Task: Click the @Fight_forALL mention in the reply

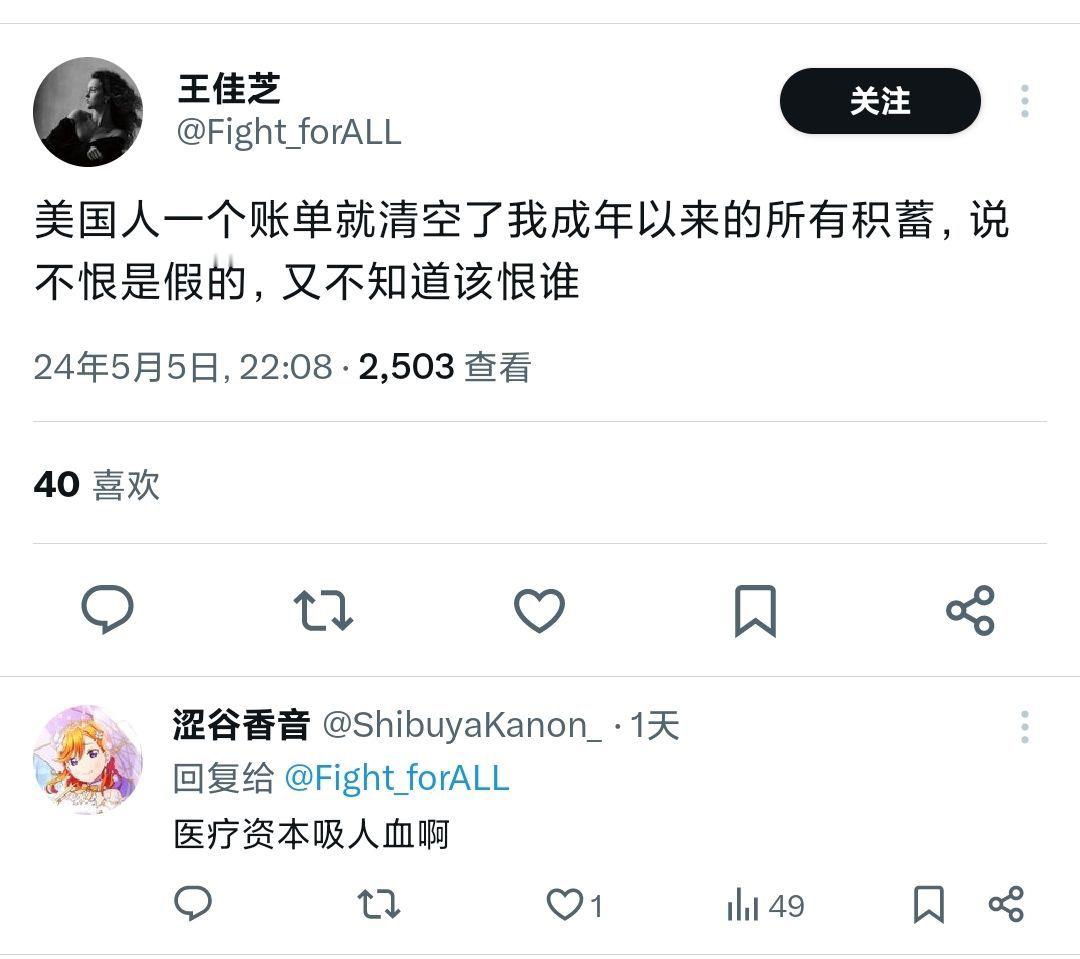Action: click(397, 778)
